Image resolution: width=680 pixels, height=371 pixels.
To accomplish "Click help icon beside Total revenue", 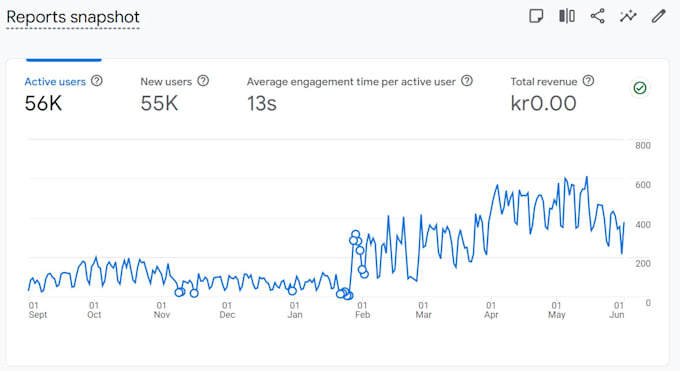I will 588,81.
